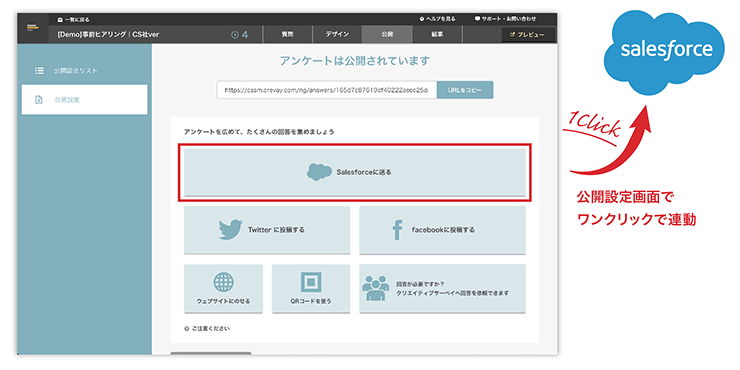The height and width of the screenshot is (370, 740).
Task: Click the question count 4 indicator
Action: [x=240, y=34]
